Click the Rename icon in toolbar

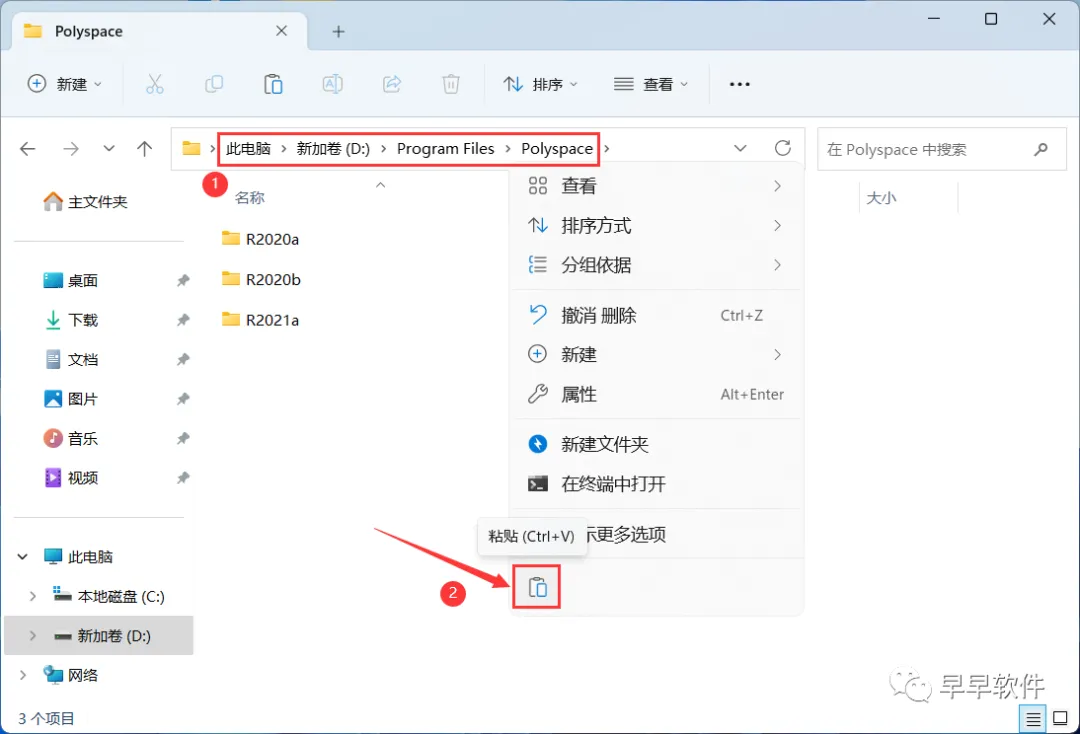[333, 84]
